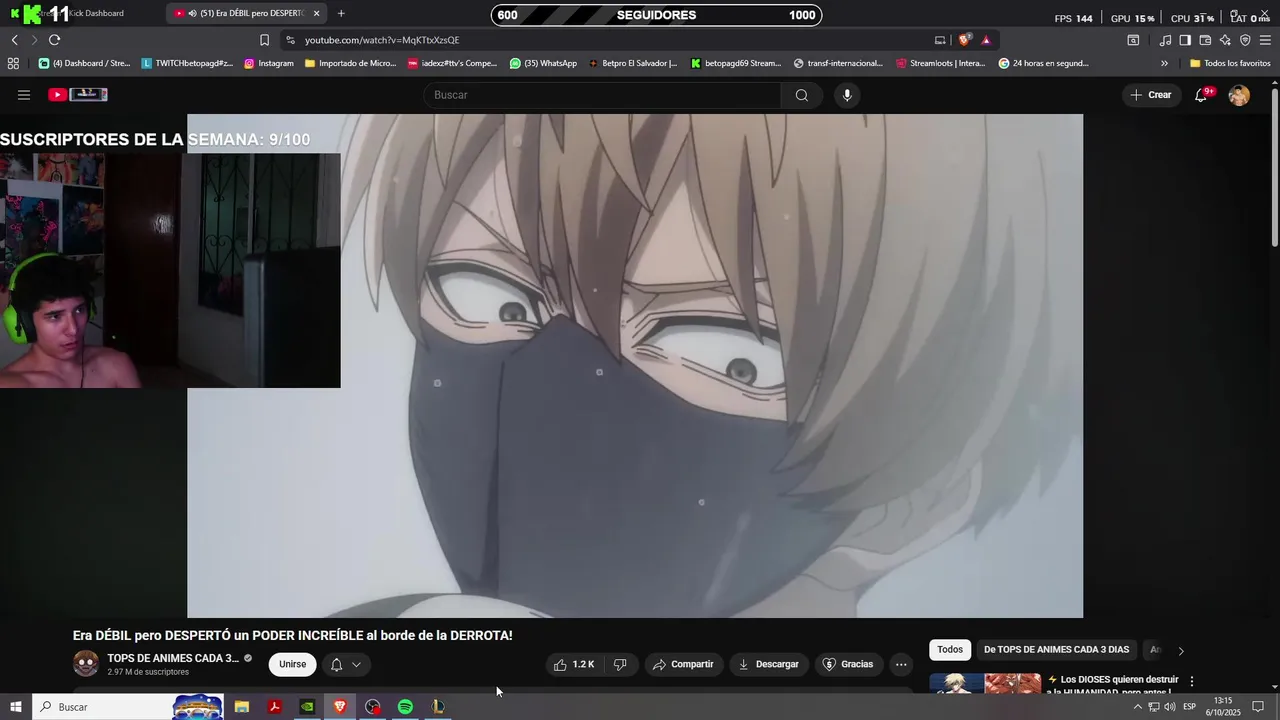Select the Todos filter chip
Screen dimensions: 1280x720
tap(950, 650)
